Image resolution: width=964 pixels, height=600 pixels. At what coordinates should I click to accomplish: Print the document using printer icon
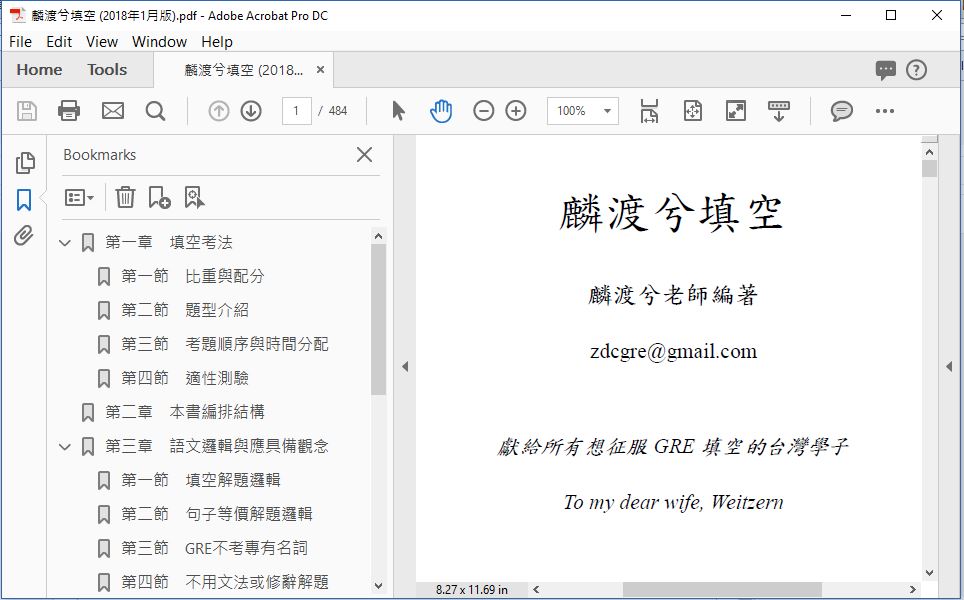(x=69, y=111)
